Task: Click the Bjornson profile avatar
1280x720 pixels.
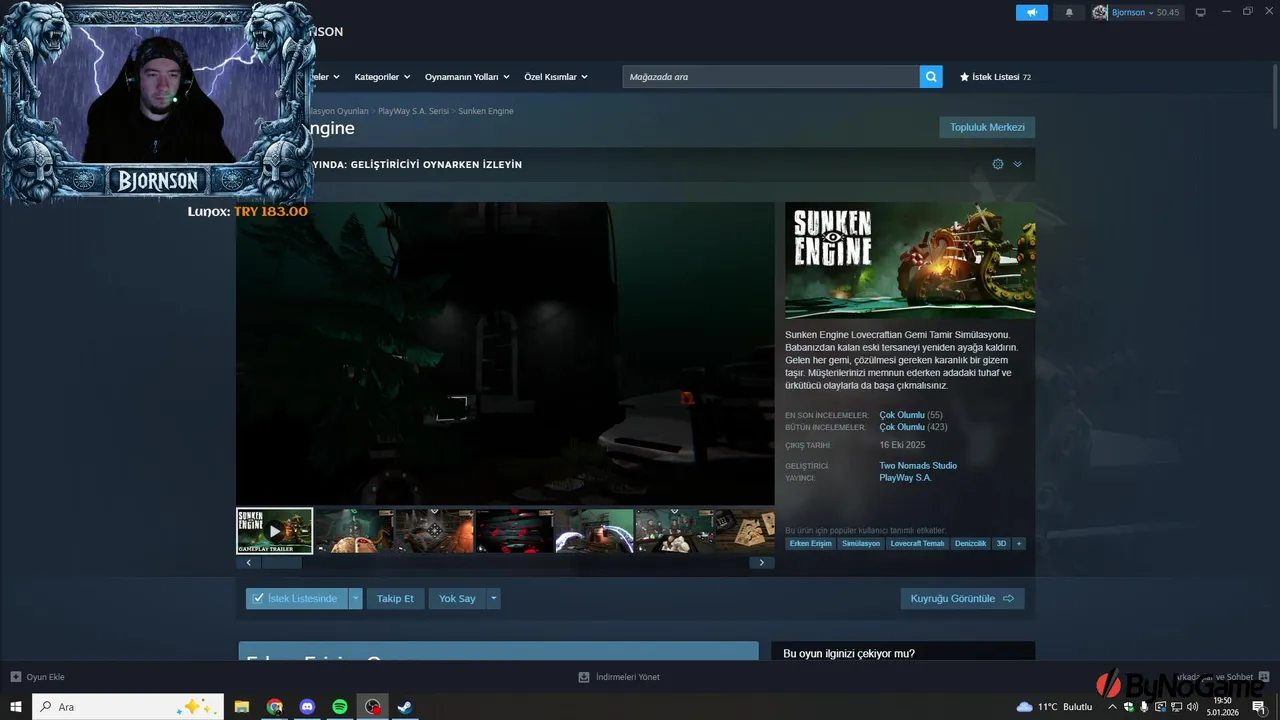Action: coord(1100,12)
